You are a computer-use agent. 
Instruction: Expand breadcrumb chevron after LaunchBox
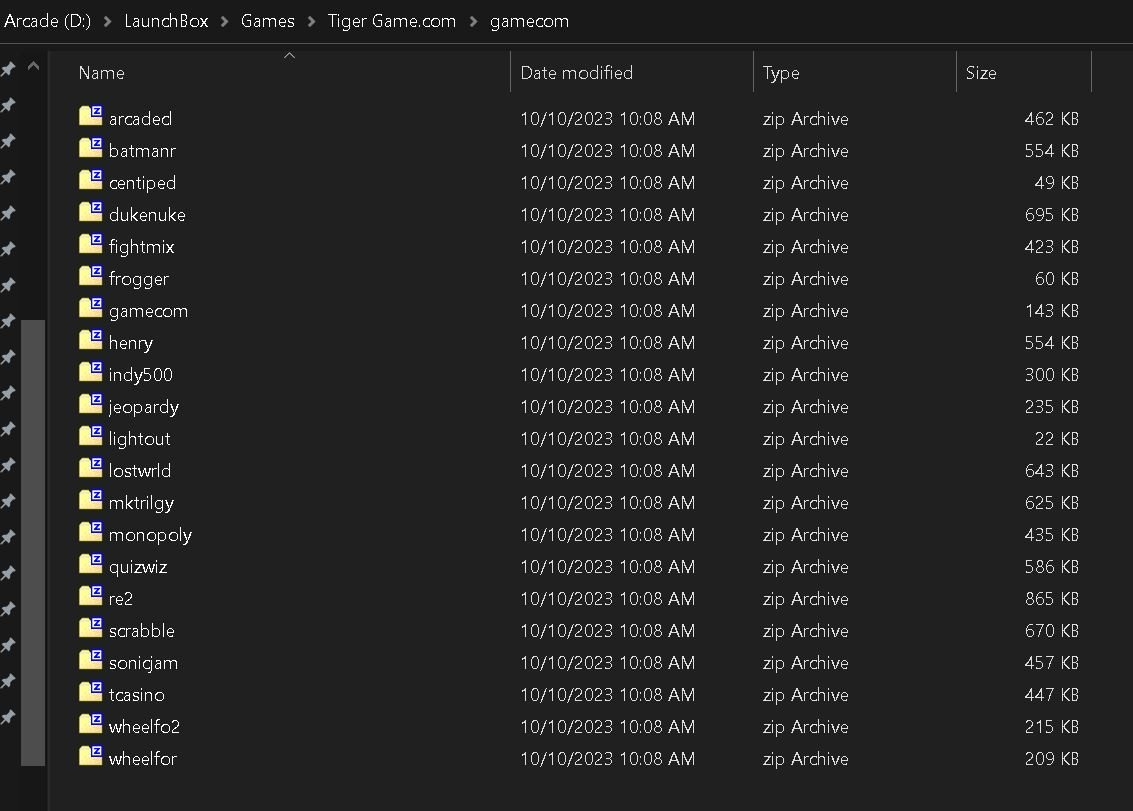click(x=225, y=22)
